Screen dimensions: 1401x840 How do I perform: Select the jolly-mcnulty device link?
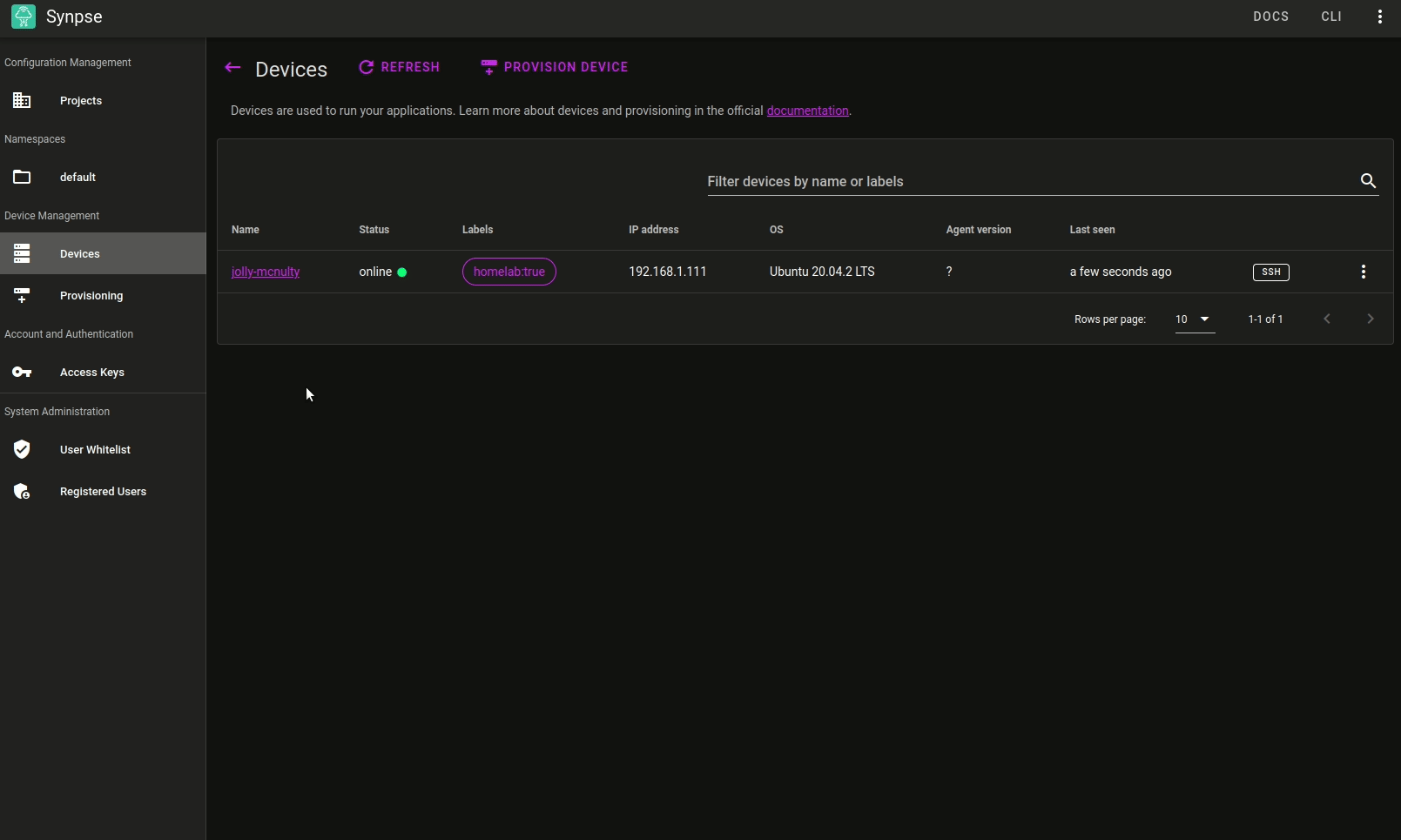[x=266, y=272]
